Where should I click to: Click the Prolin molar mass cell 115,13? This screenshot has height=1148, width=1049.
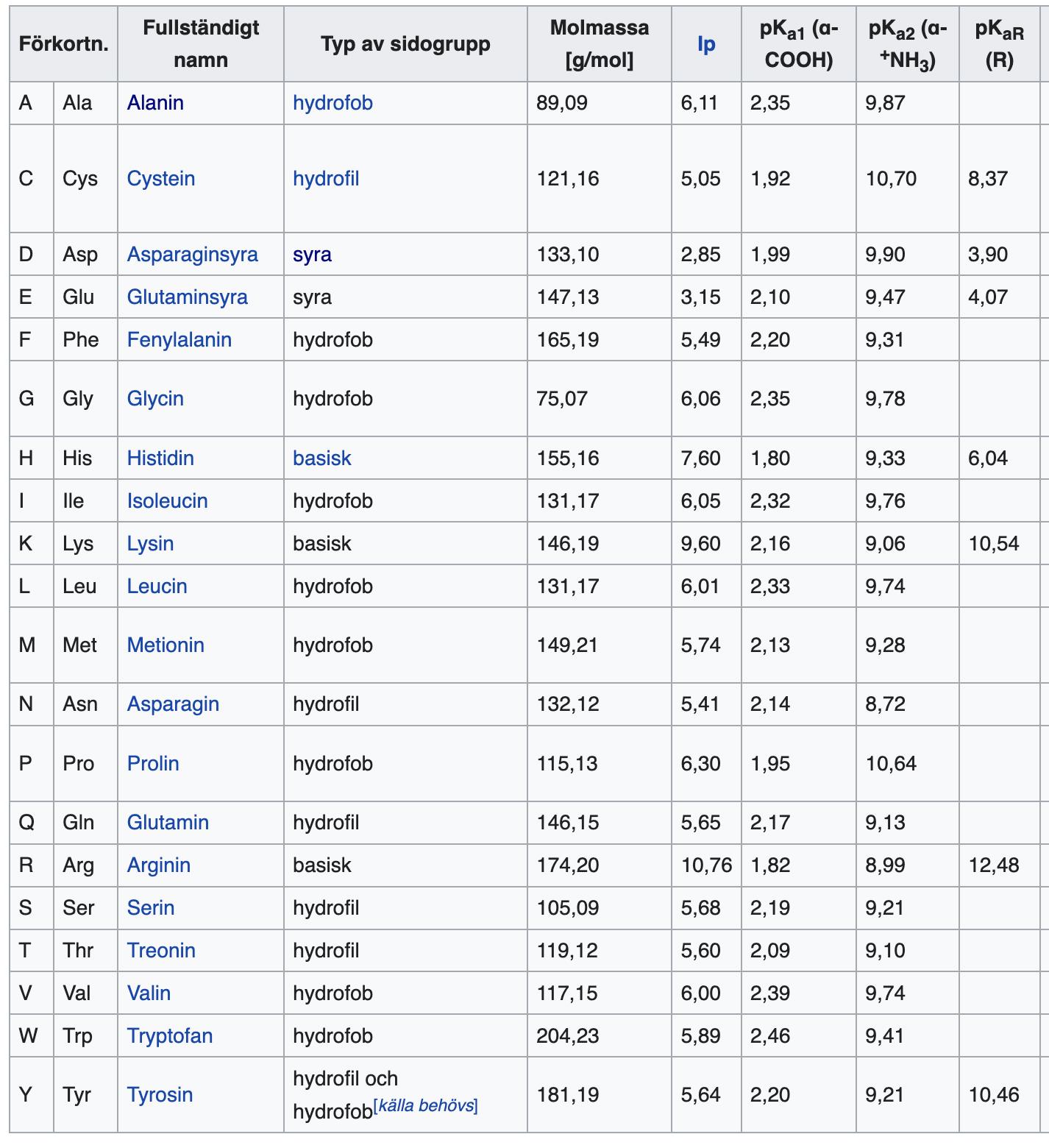567,764
